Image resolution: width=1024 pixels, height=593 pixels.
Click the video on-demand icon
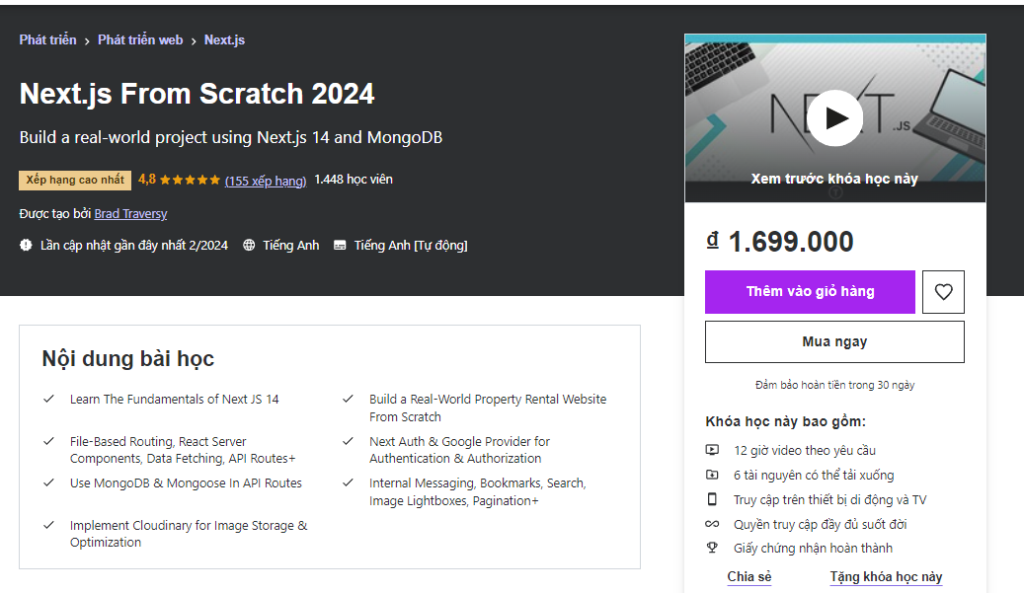coord(712,450)
